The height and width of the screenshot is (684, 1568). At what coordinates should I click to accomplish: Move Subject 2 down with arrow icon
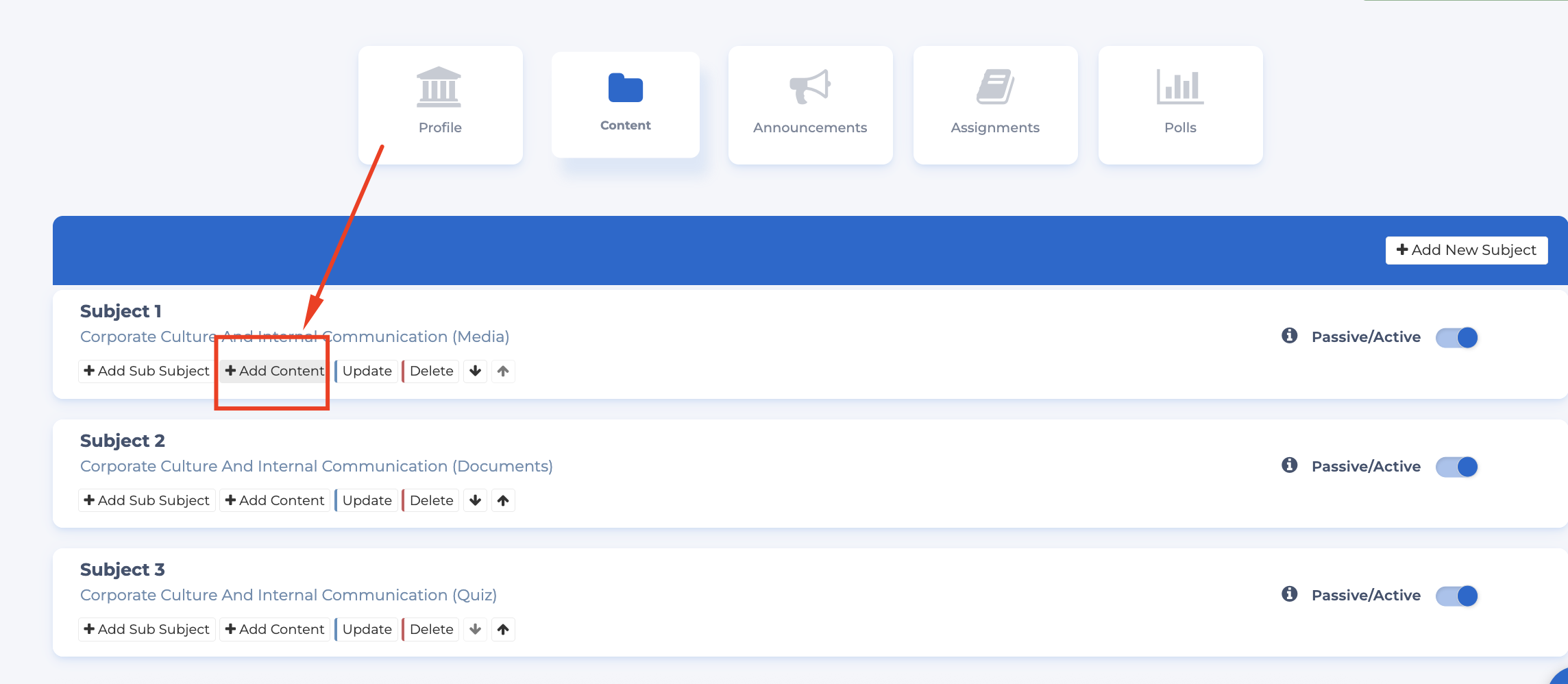pyautogui.click(x=475, y=500)
